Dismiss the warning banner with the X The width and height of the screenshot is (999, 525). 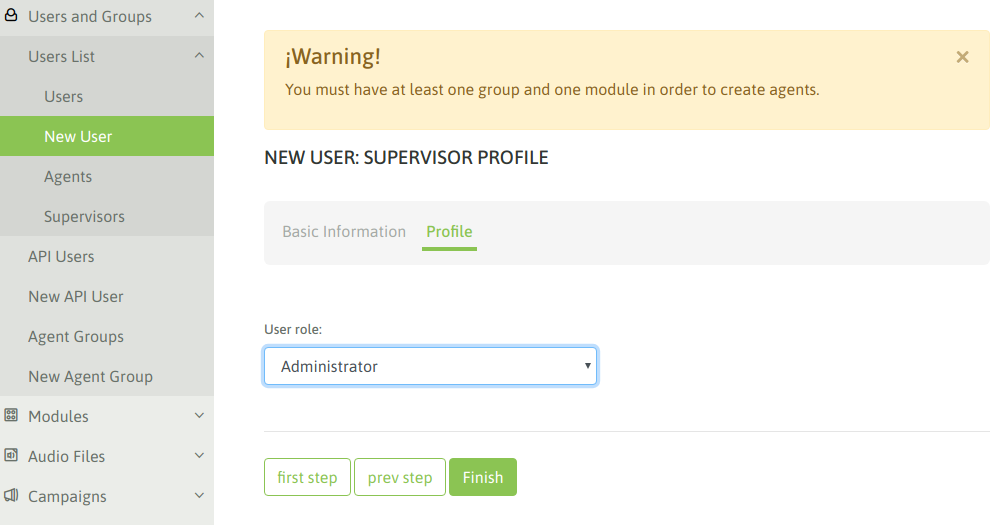[x=962, y=57]
